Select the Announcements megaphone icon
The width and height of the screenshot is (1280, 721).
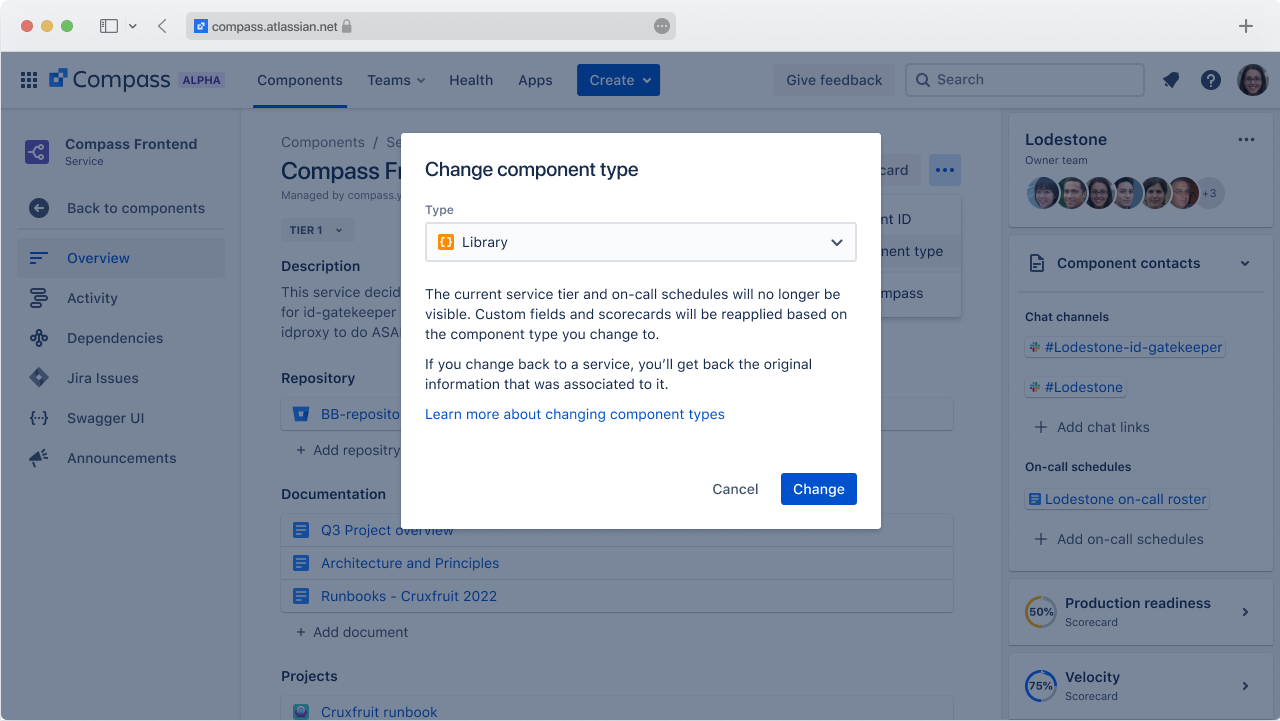tap(39, 457)
